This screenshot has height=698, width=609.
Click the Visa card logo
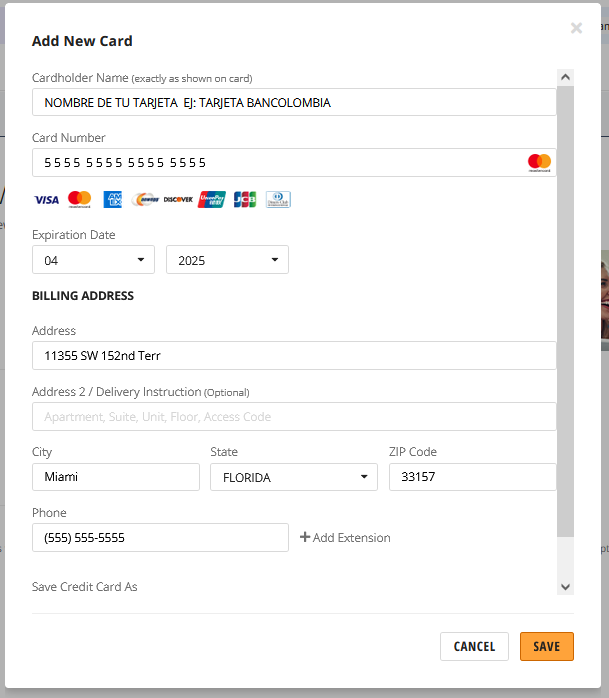(47, 200)
